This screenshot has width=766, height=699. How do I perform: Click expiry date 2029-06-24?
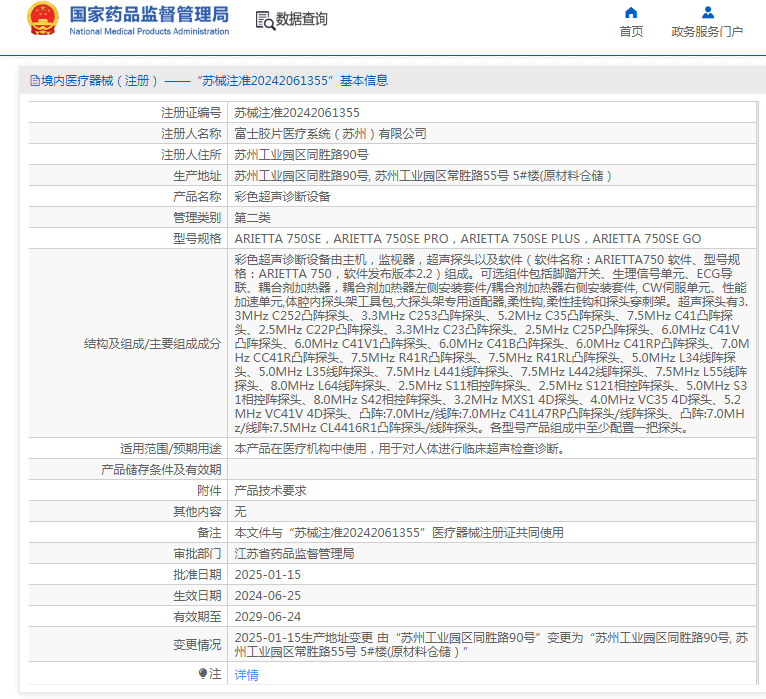pyautogui.click(x=268, y=617)
